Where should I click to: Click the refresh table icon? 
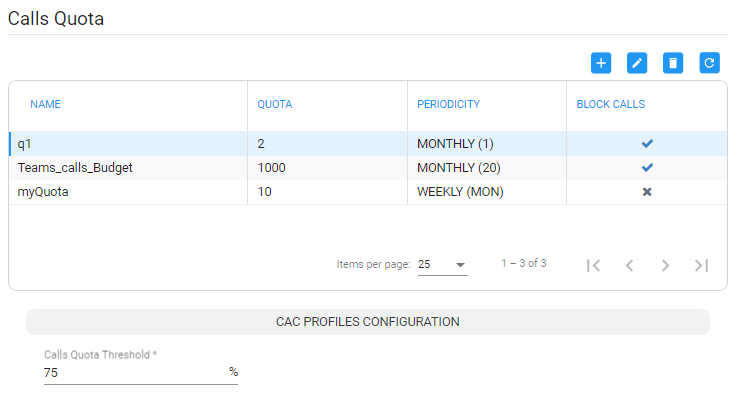click(x=709, y=63)
